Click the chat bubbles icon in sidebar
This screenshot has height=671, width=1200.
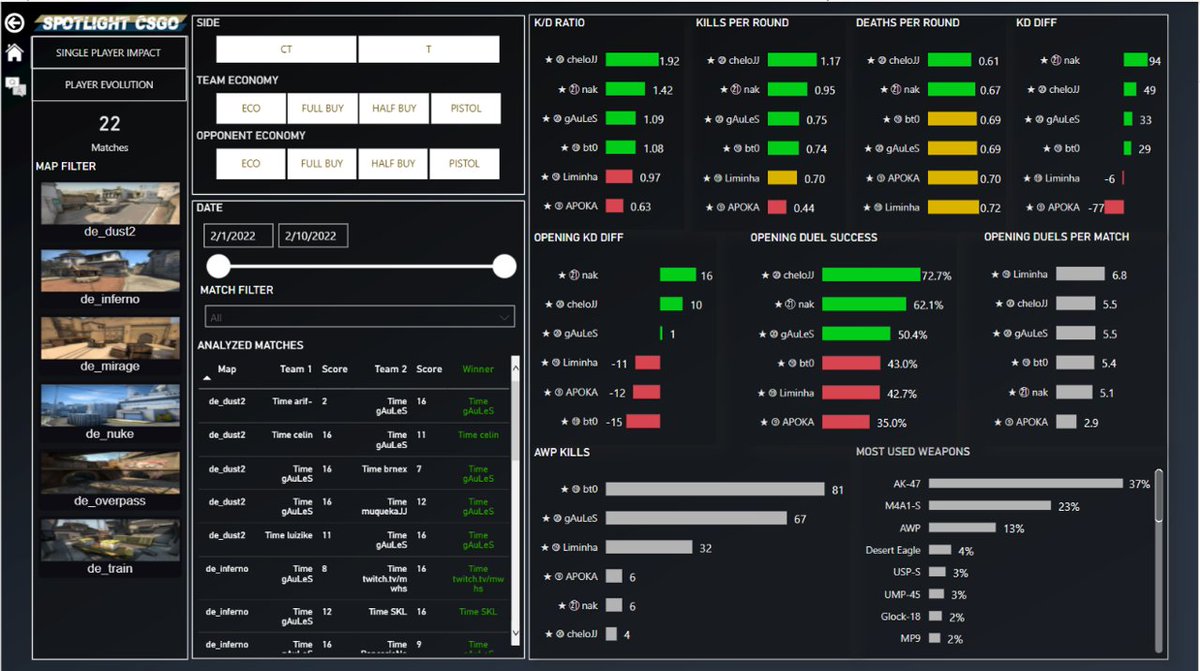tap(15, 87)
